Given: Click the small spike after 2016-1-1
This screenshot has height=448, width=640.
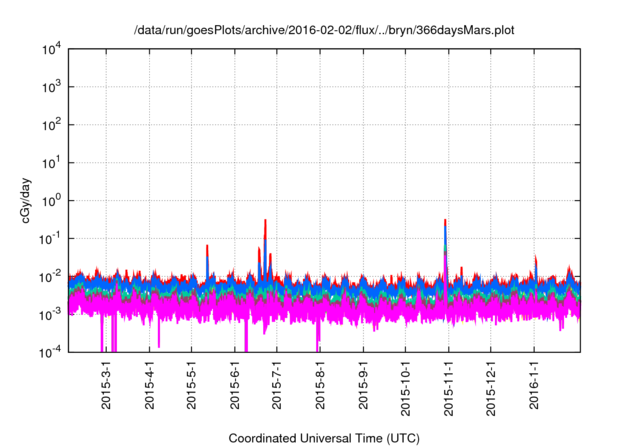Looking at the screenshot, I should (x=536, y=258).
